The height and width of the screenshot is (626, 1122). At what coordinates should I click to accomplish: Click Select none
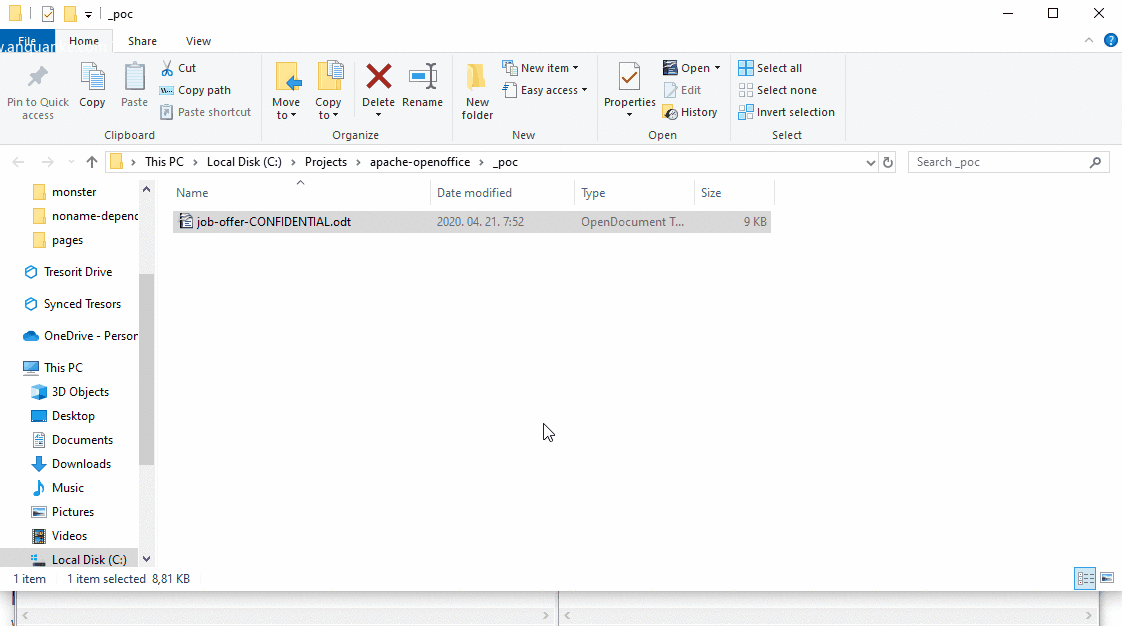tap(778, 90)
